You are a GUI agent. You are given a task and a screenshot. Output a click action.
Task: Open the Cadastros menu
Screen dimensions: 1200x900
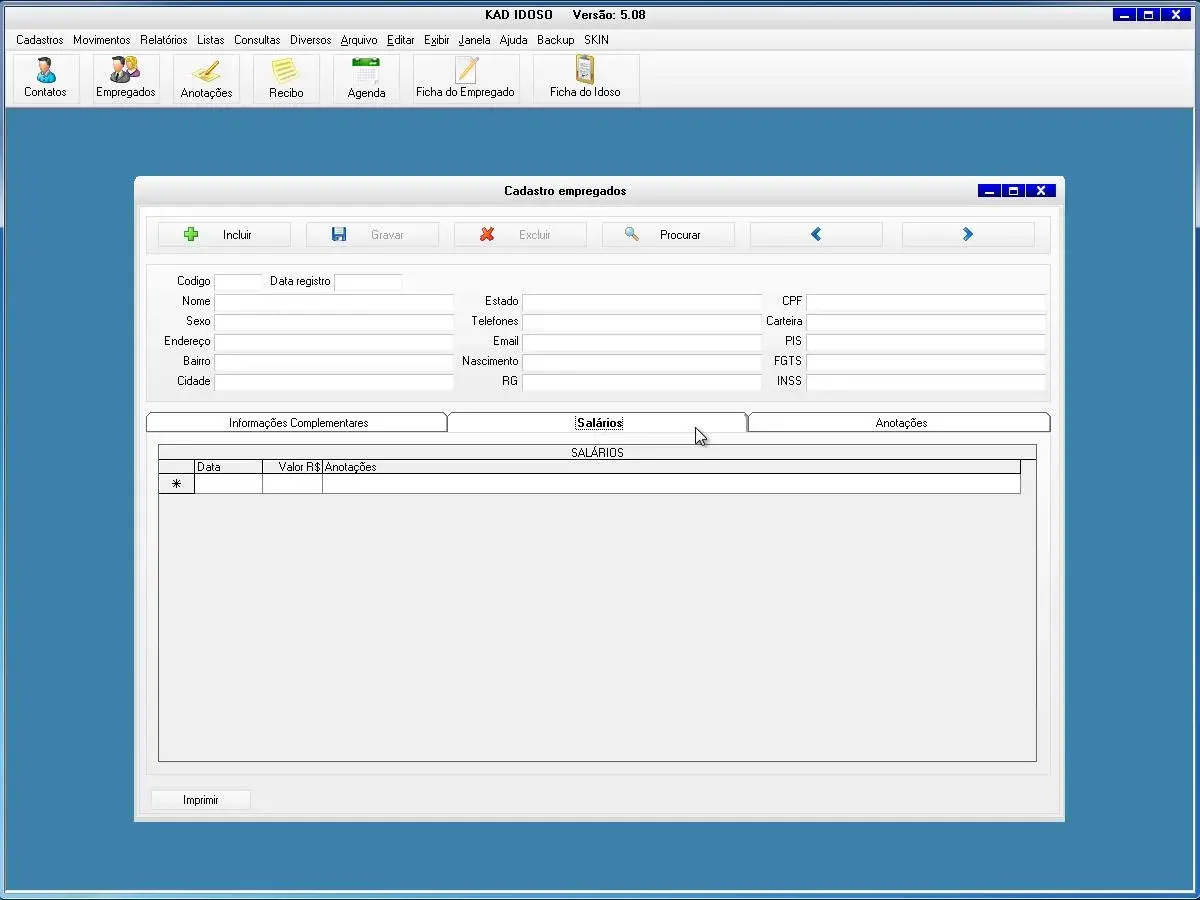click(x=40, y=40)
